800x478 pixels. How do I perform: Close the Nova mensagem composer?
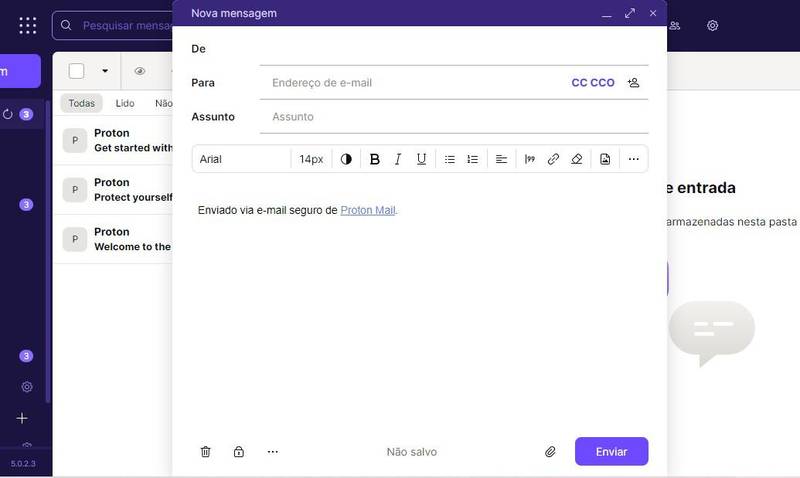point(653,13)
